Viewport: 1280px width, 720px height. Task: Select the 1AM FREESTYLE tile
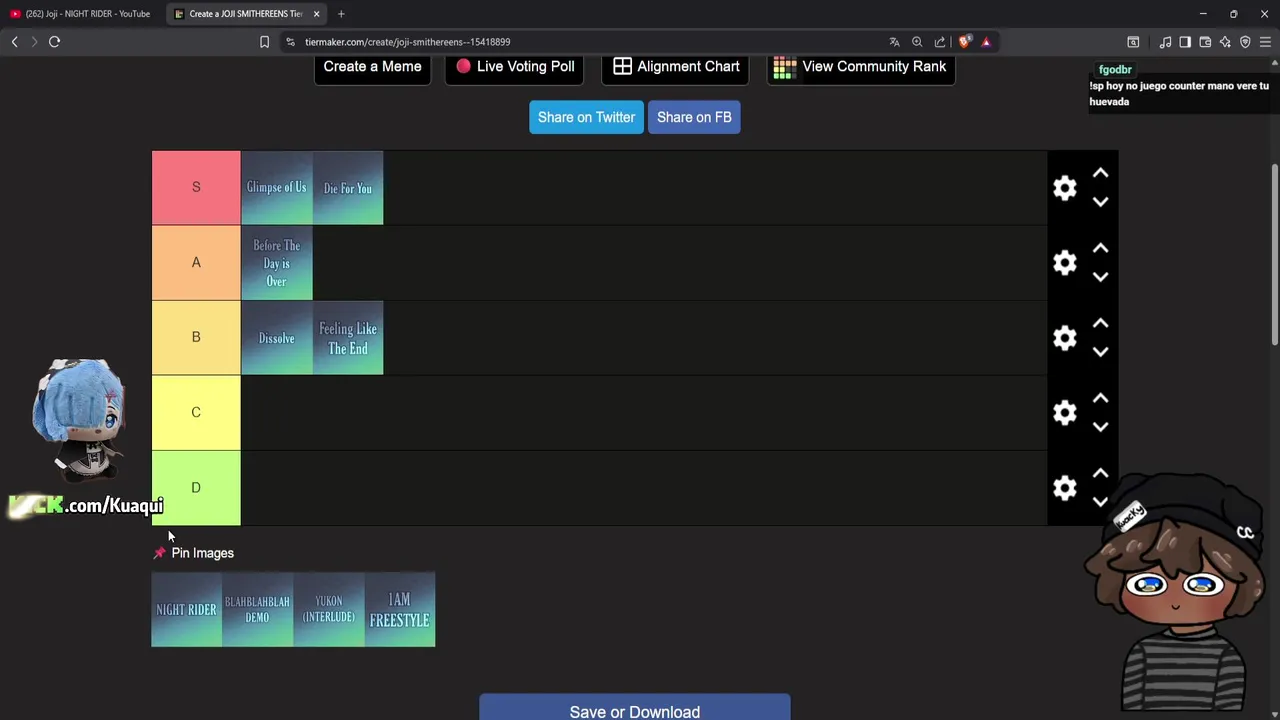coord(400,610)
